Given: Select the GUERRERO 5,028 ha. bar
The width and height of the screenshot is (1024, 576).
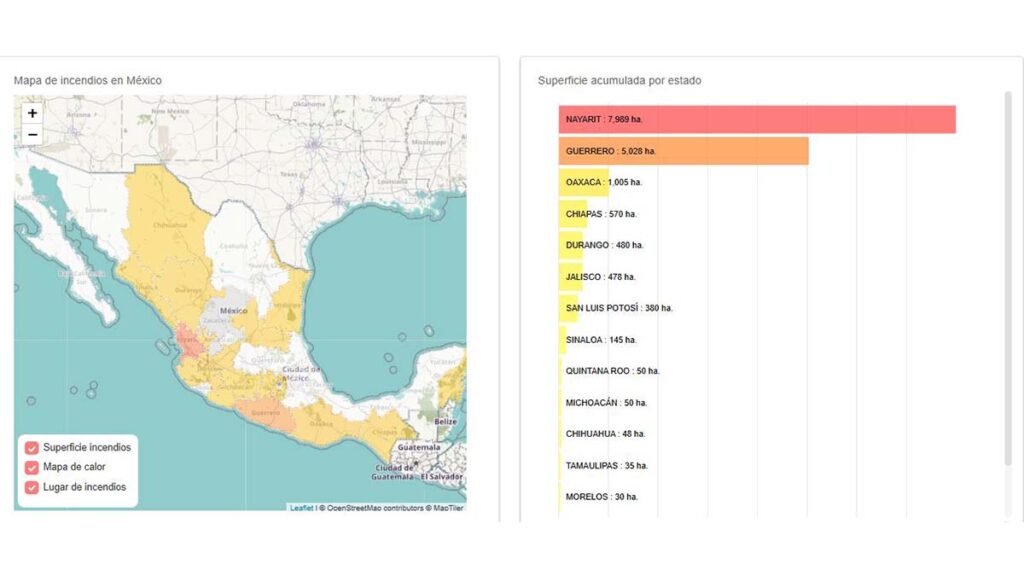Looking at the screenshot, I should coord(684,151).
